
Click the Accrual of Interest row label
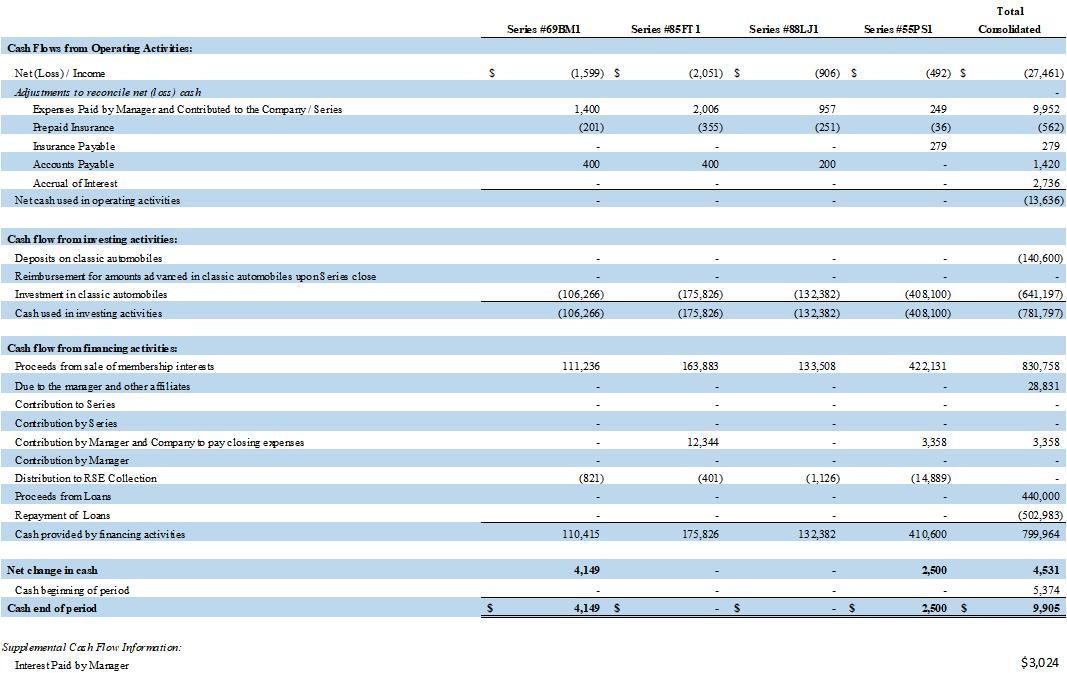75,183
